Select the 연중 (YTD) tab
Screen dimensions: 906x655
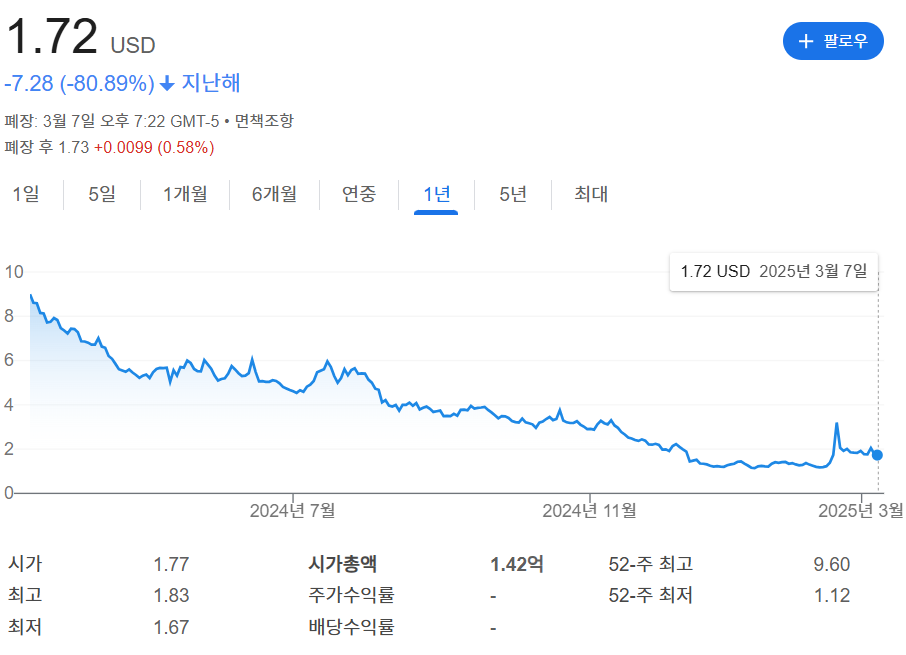(357, 195)
